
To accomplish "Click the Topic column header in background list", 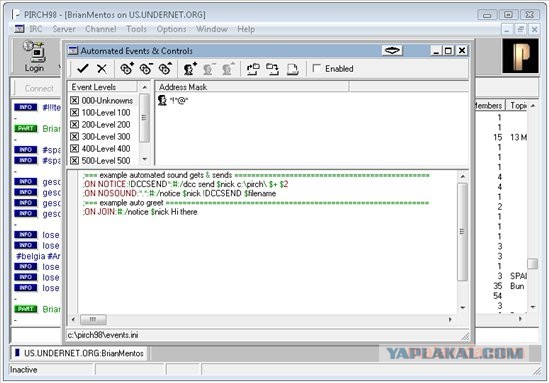I will click(x=517, y=105).
